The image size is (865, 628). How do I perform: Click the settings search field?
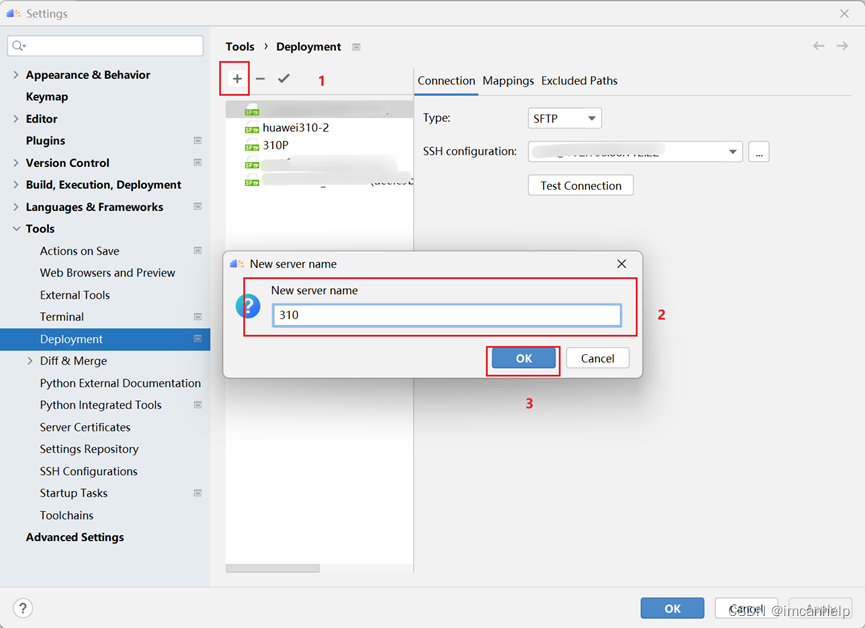point(105,45)
